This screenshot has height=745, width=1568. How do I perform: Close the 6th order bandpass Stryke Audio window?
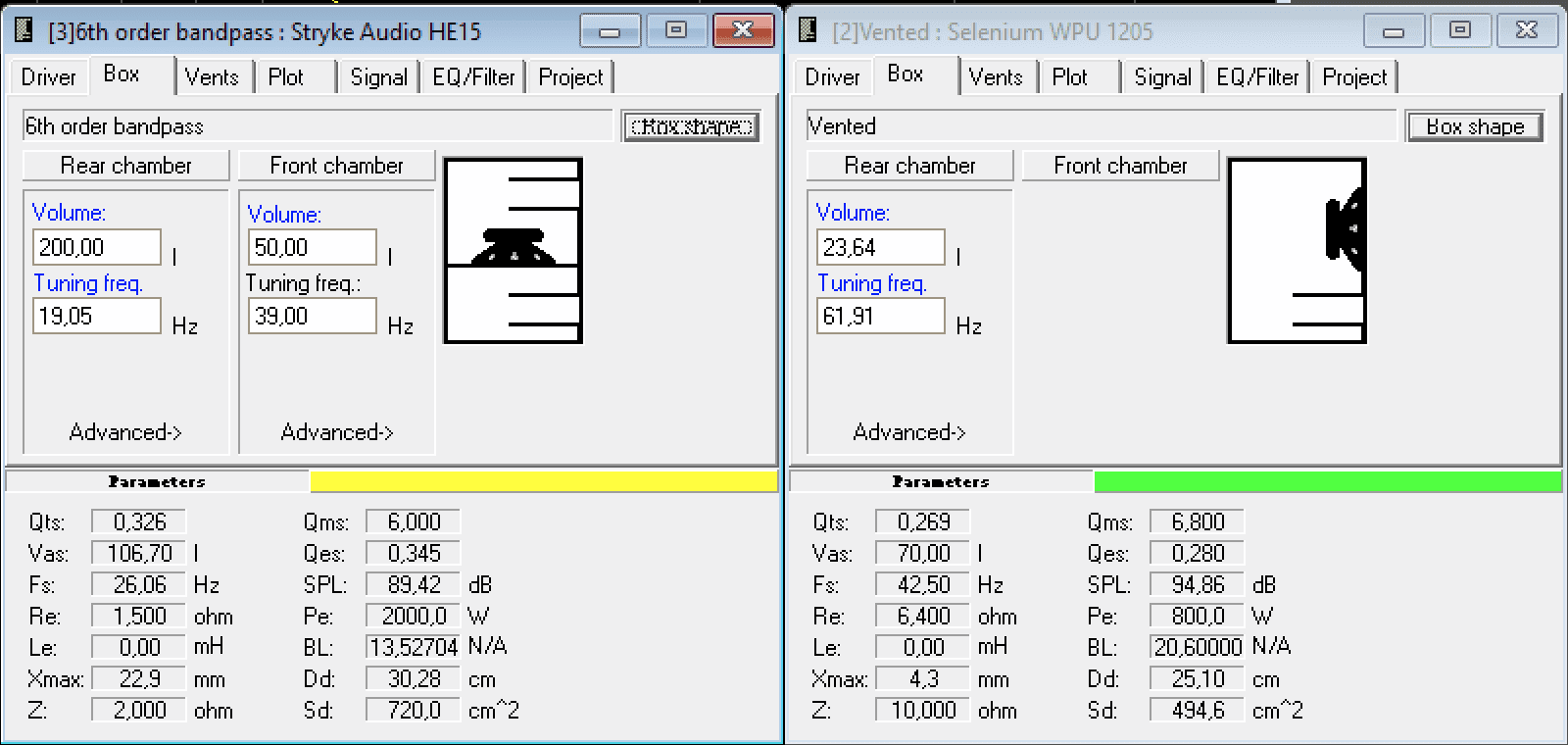[x=744, y=30]
